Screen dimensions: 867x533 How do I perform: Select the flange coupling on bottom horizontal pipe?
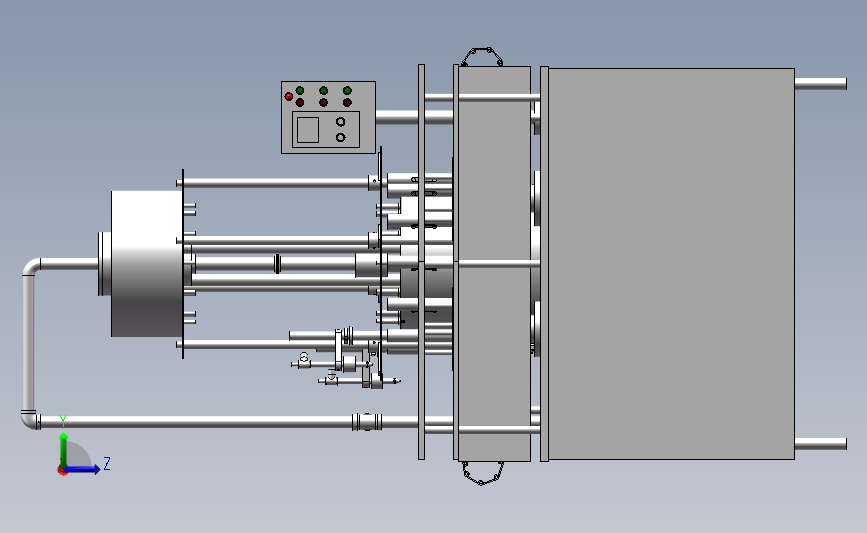click(x=367, y=422)
